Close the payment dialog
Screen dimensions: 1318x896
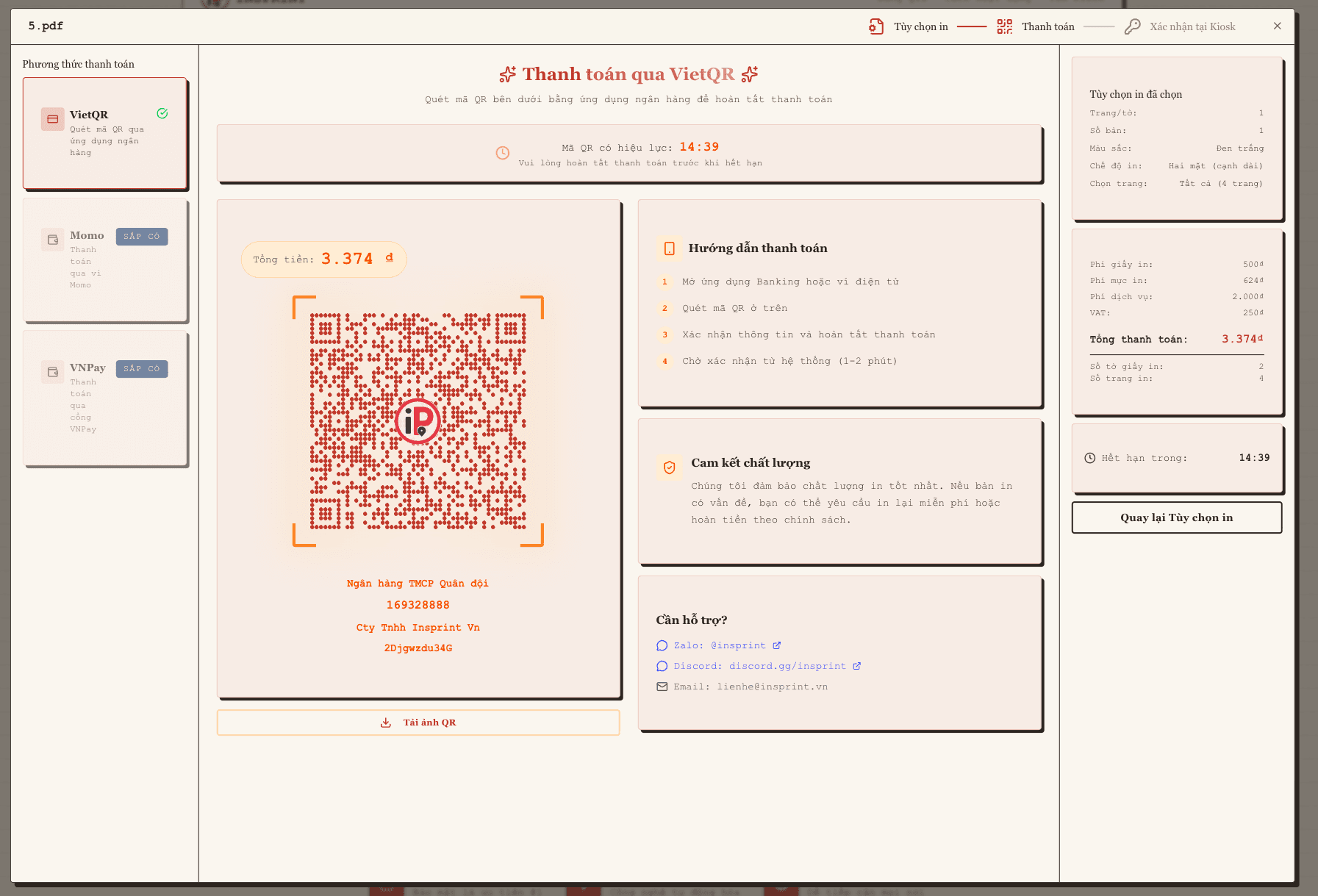click(1278, 26)
